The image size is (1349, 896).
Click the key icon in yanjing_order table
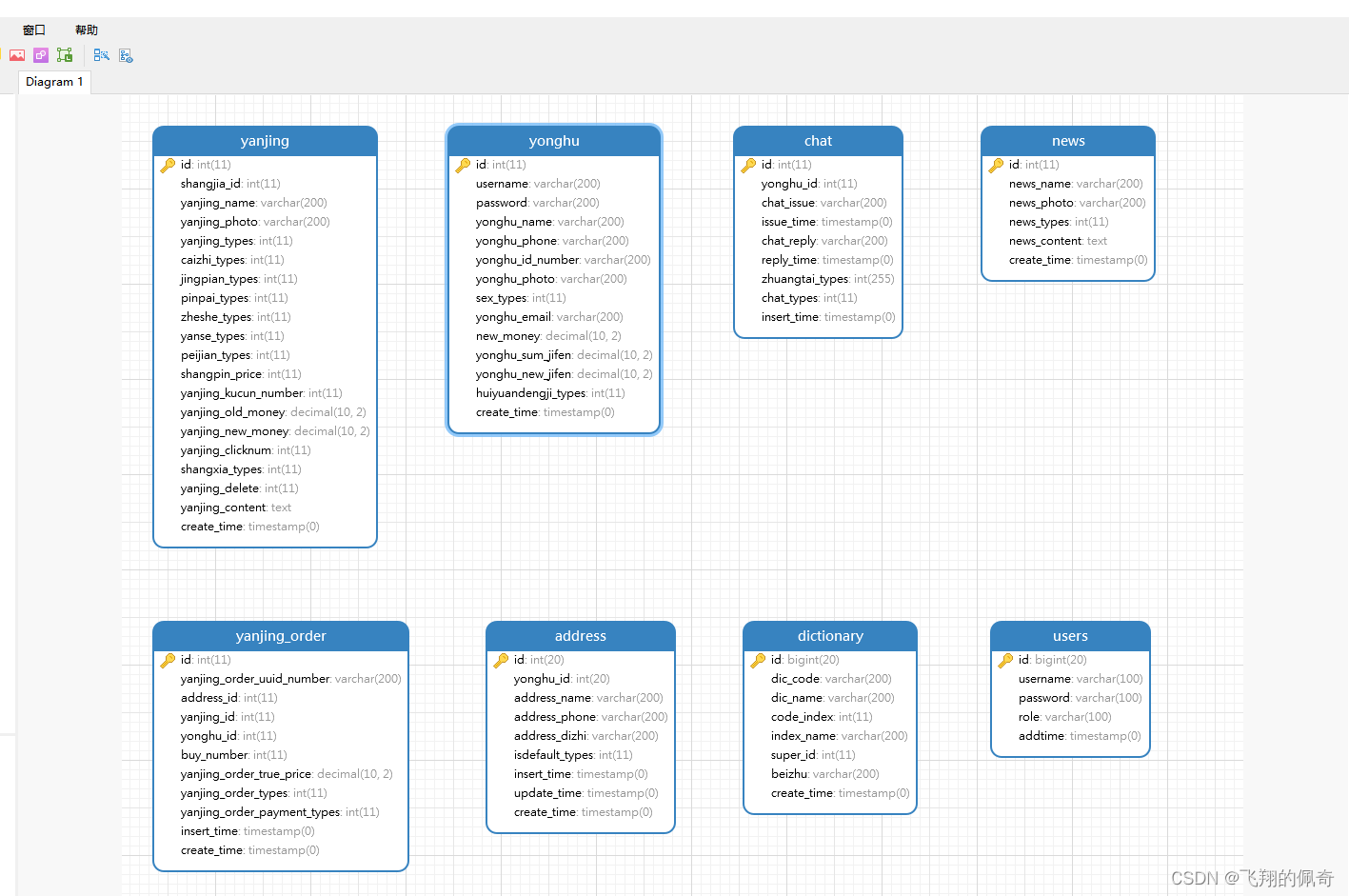(x=168, y=660)
